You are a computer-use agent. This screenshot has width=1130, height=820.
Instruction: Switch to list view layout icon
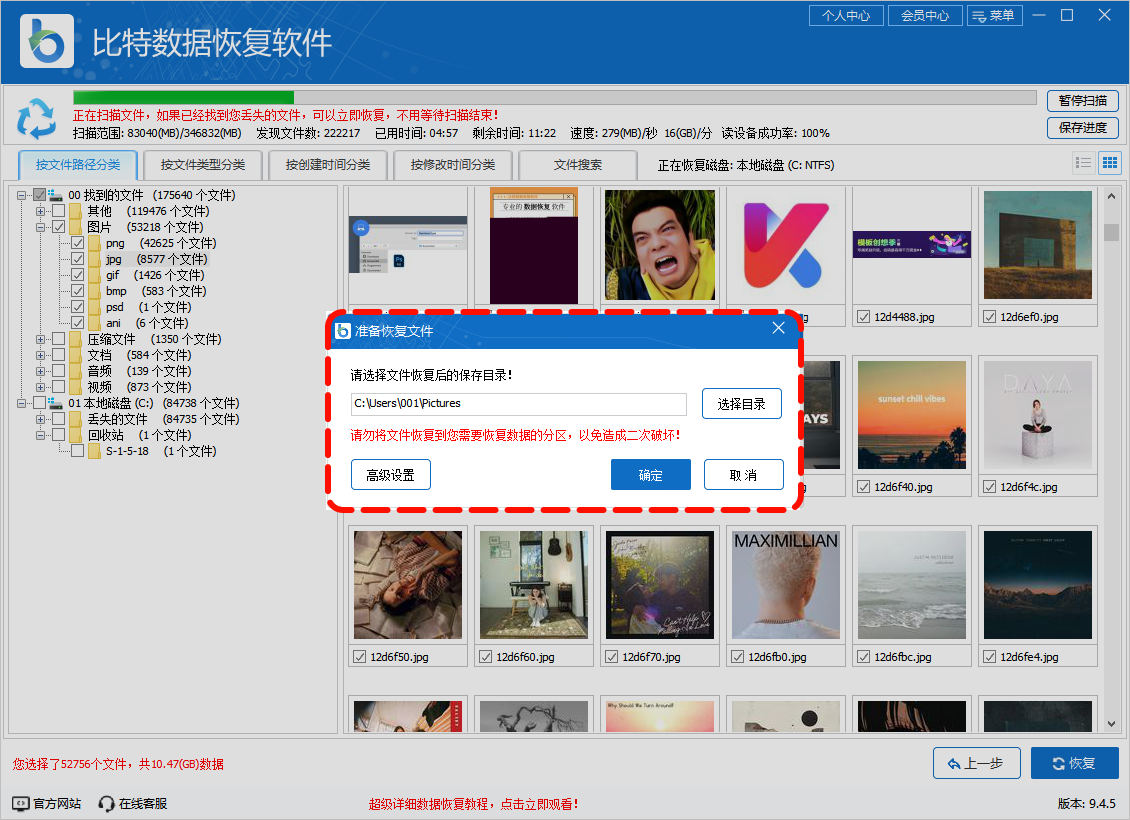click(1083, 163)
